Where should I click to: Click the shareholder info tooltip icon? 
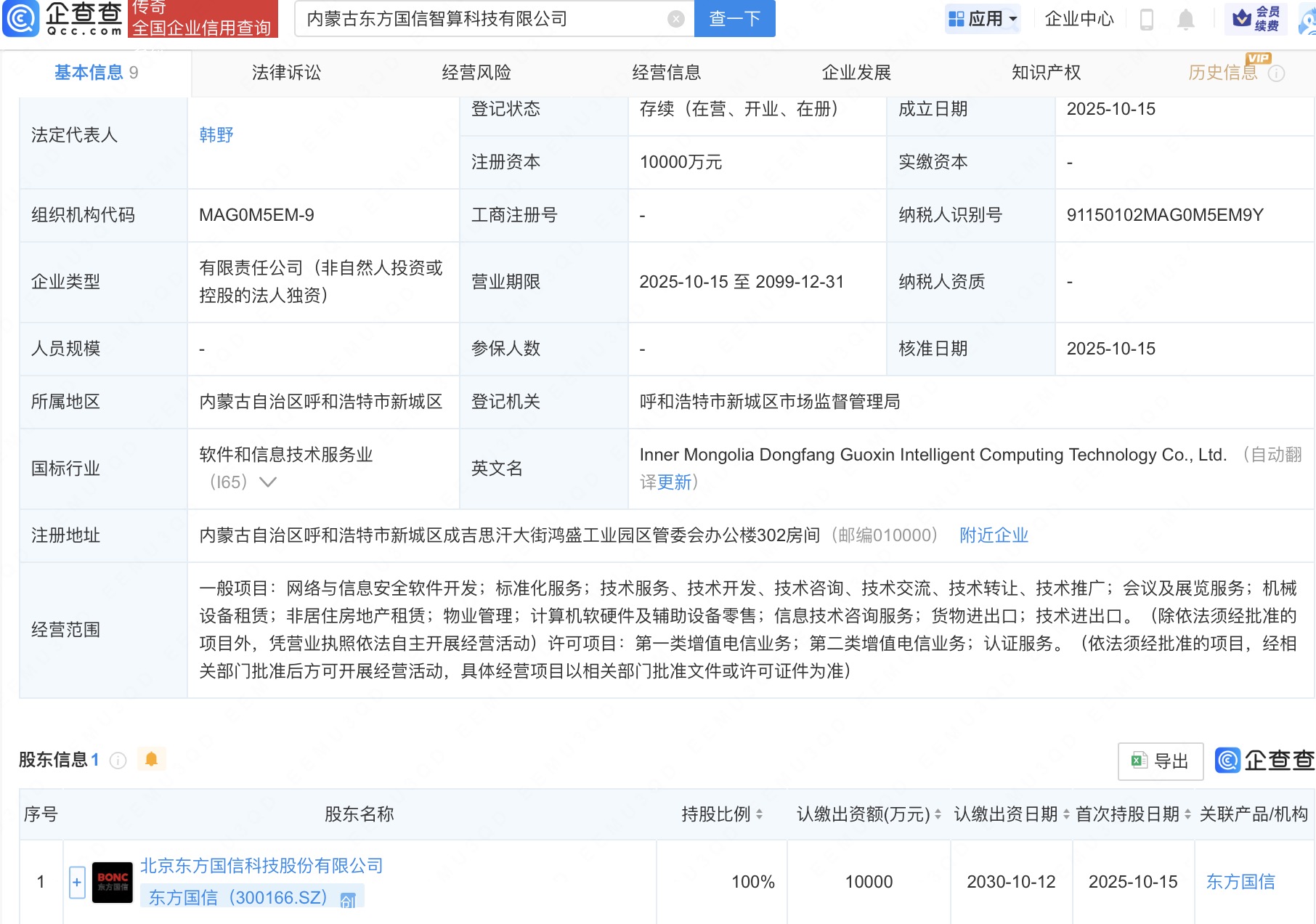point(118,761)
